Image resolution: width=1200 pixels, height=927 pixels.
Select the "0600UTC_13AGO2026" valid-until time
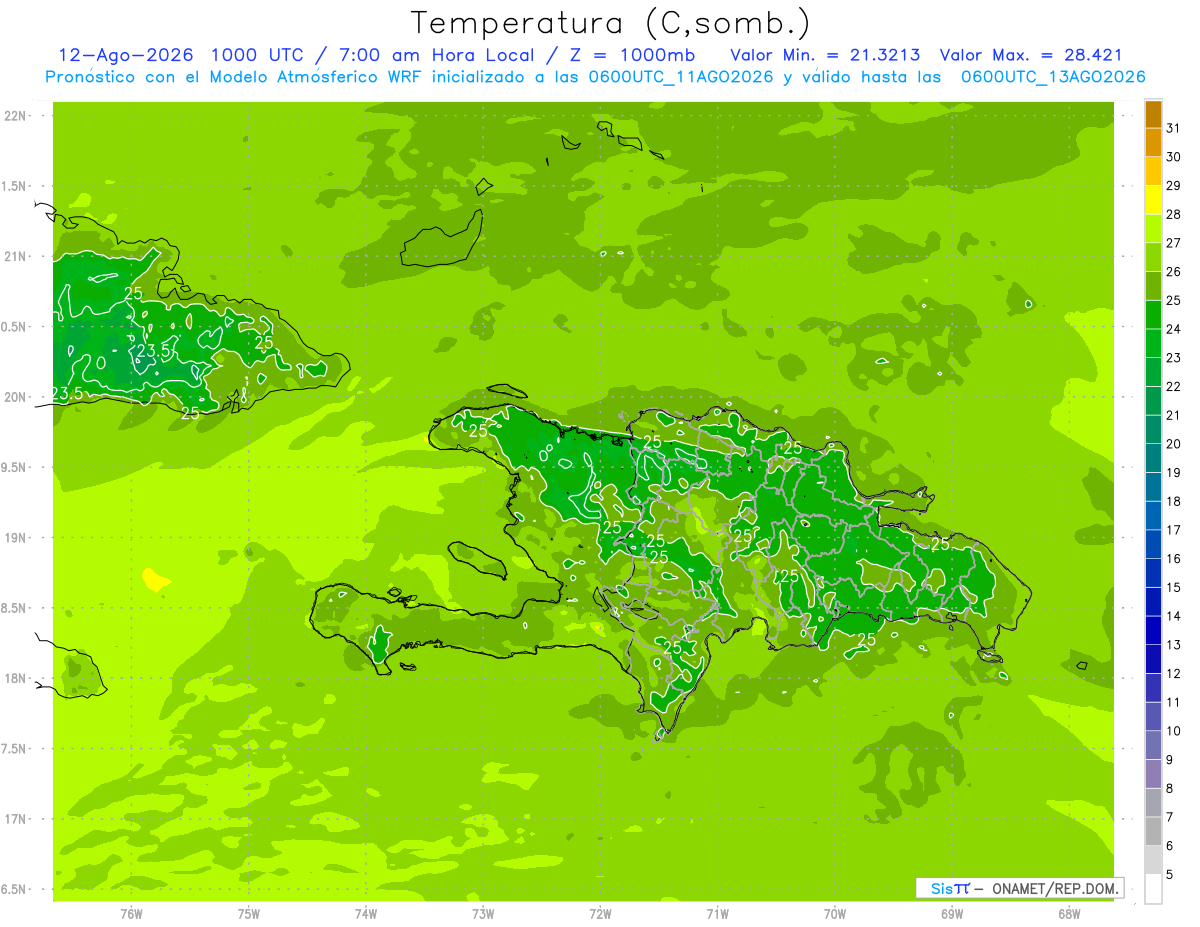[1052, 77]
